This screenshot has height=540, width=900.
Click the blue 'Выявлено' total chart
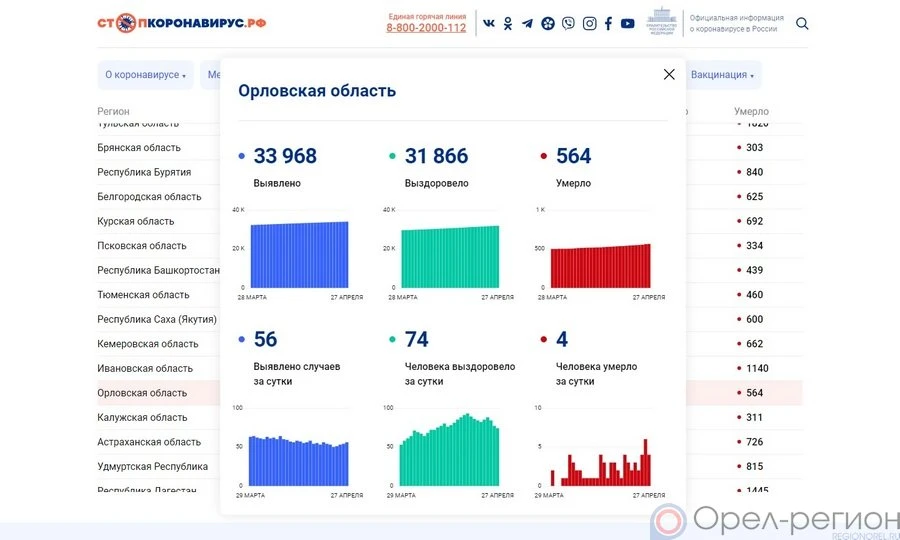point(299,254)
